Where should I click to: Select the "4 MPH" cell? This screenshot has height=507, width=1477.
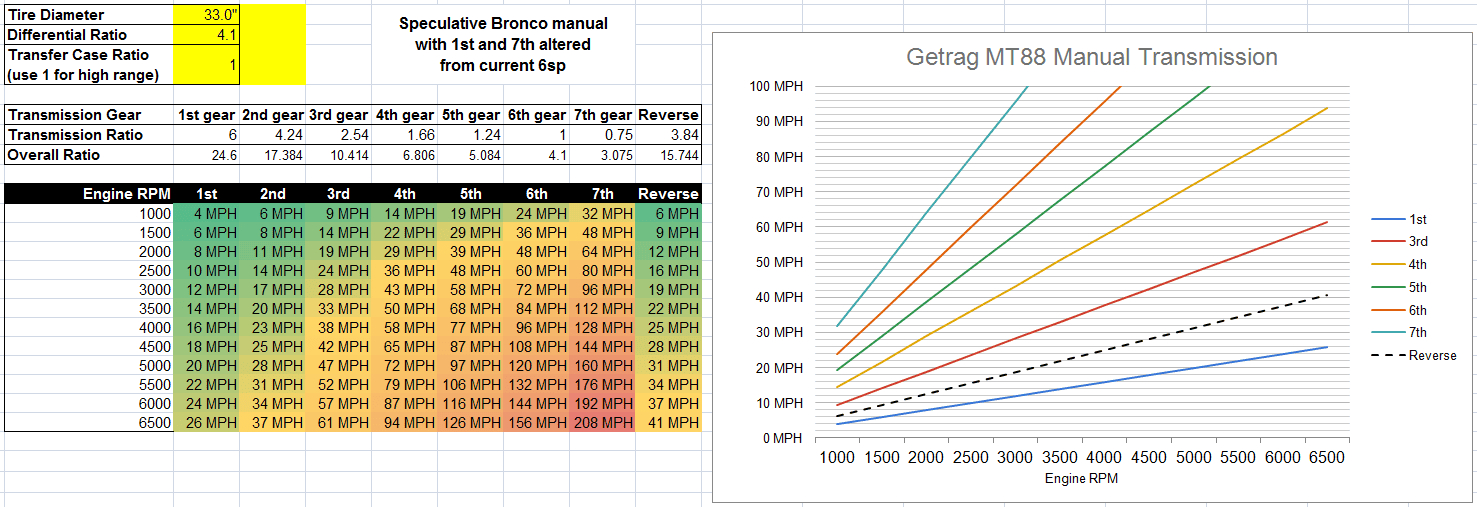pyautogui.click(x=206, y=214)
